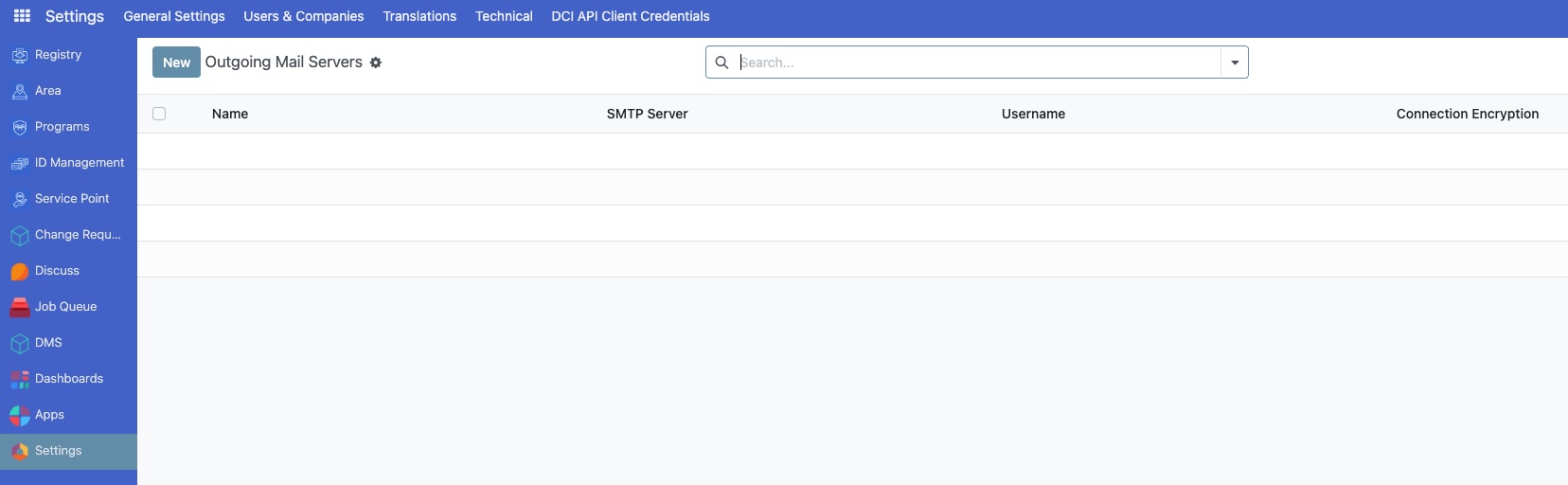
Task: Sort by the Username column header
Action: point(1033,114)
